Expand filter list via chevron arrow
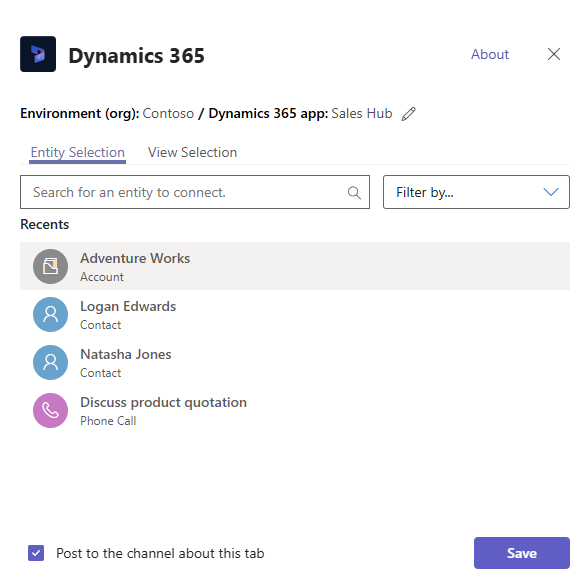Screen dimensions: 586x588 [x=551, y=192]
